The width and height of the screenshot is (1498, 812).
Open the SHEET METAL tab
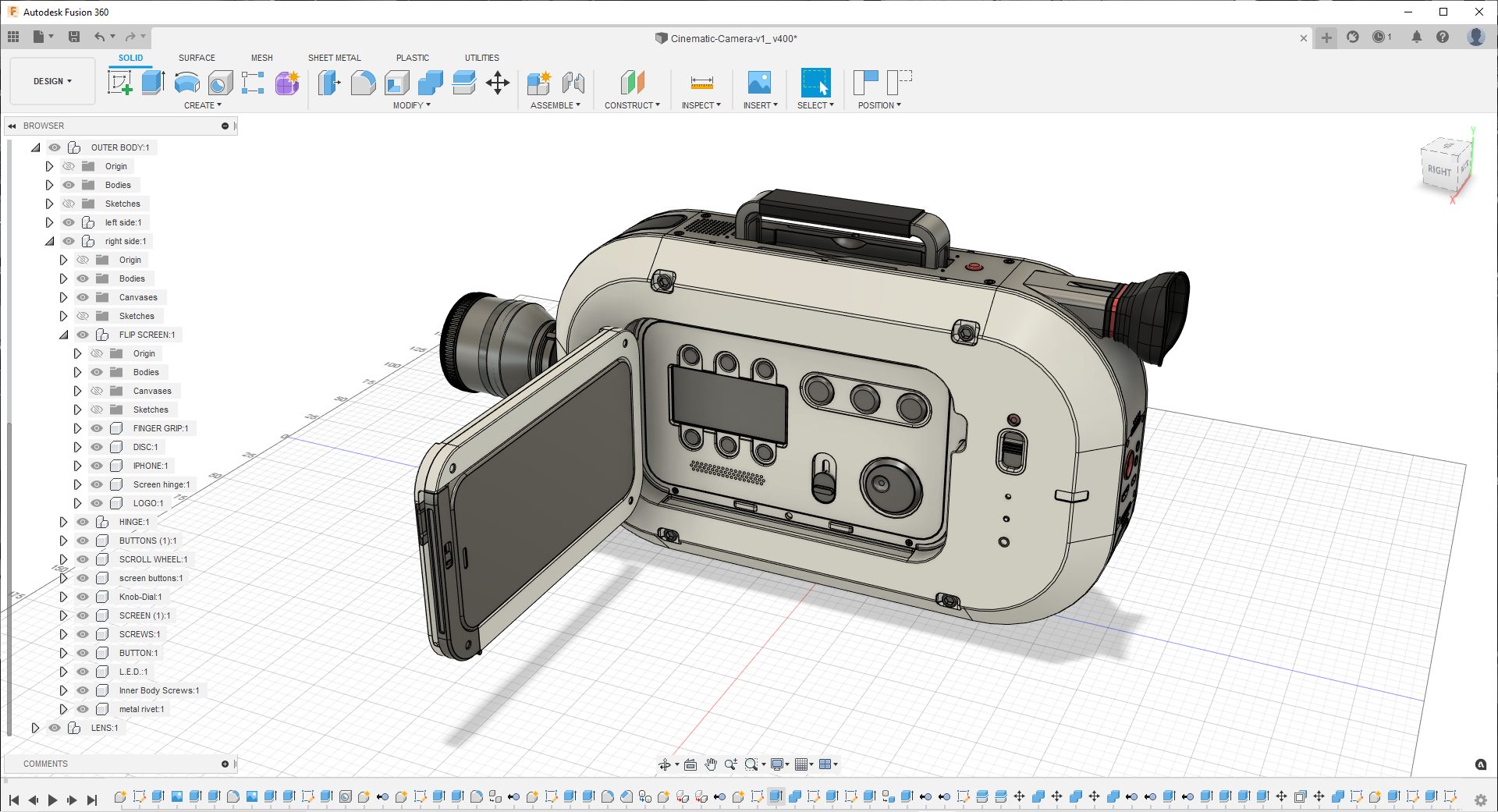coord(334,58)
